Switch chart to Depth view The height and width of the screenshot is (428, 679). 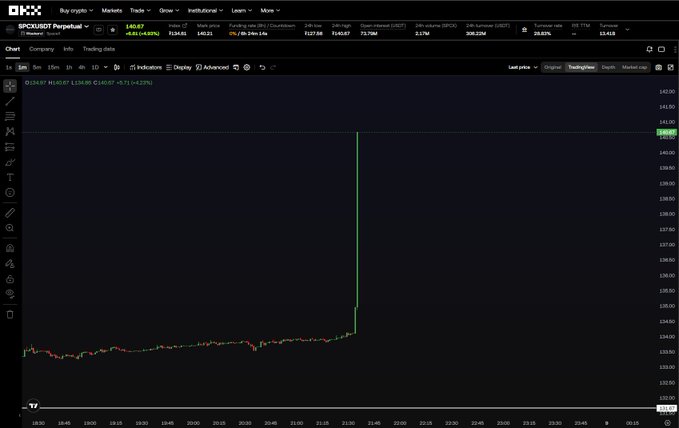pos(608,67)
